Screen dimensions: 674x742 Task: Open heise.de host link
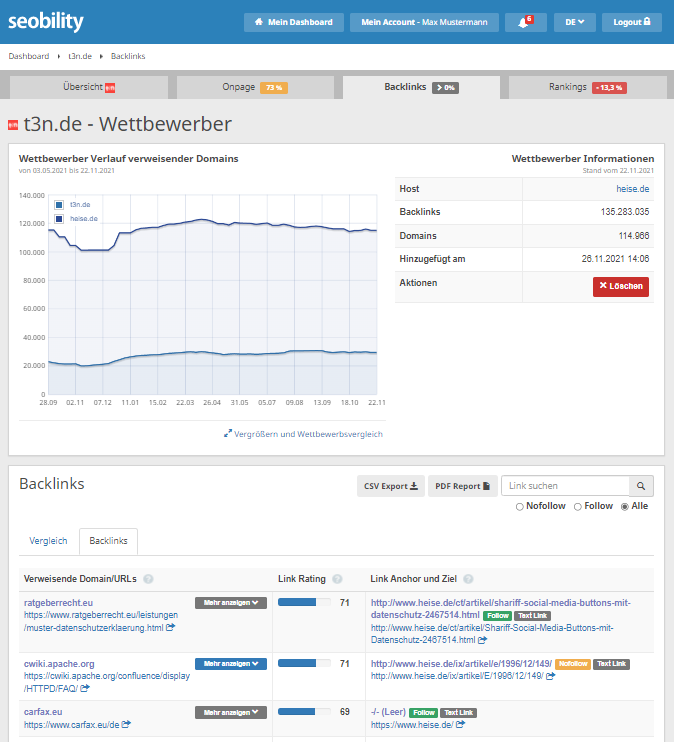[x=632, y=189]
